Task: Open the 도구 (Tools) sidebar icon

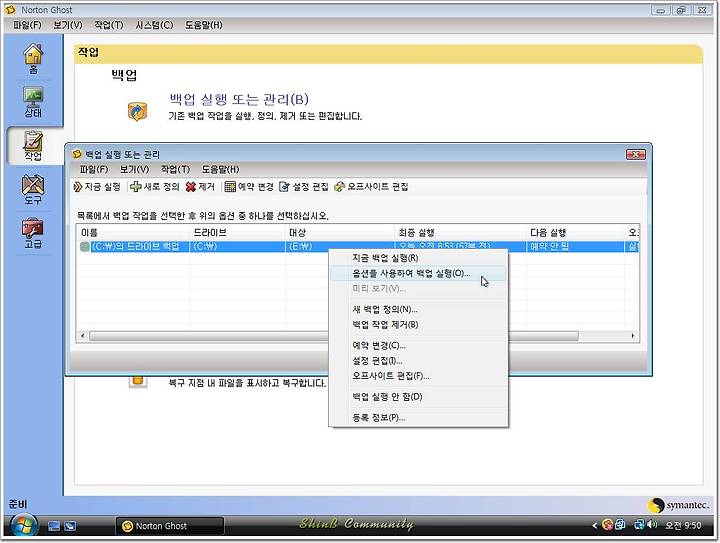Action: click(x=33, y=190)
